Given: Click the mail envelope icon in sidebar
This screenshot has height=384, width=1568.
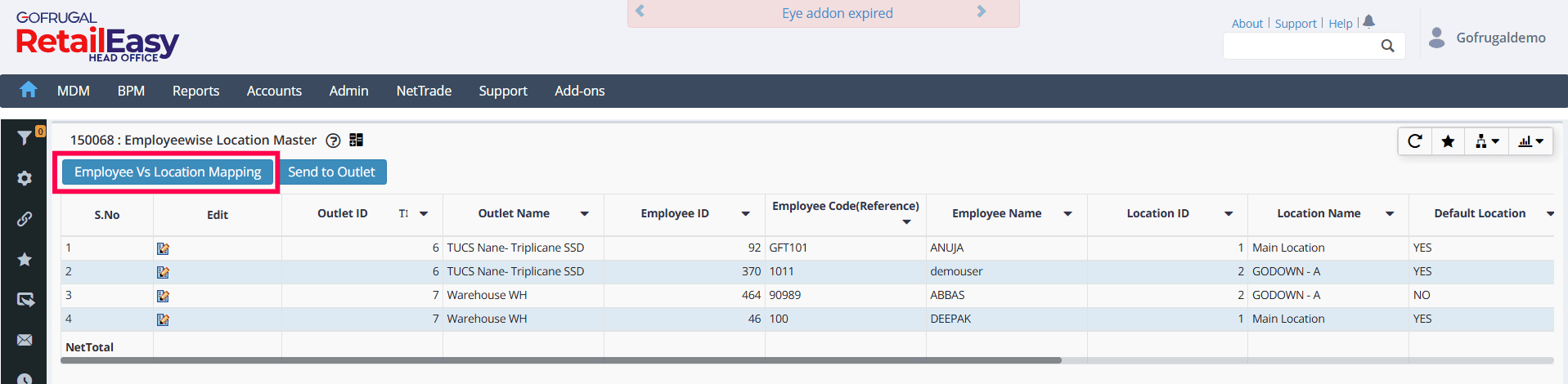Looking at the screenshot, I should (25, 340).
